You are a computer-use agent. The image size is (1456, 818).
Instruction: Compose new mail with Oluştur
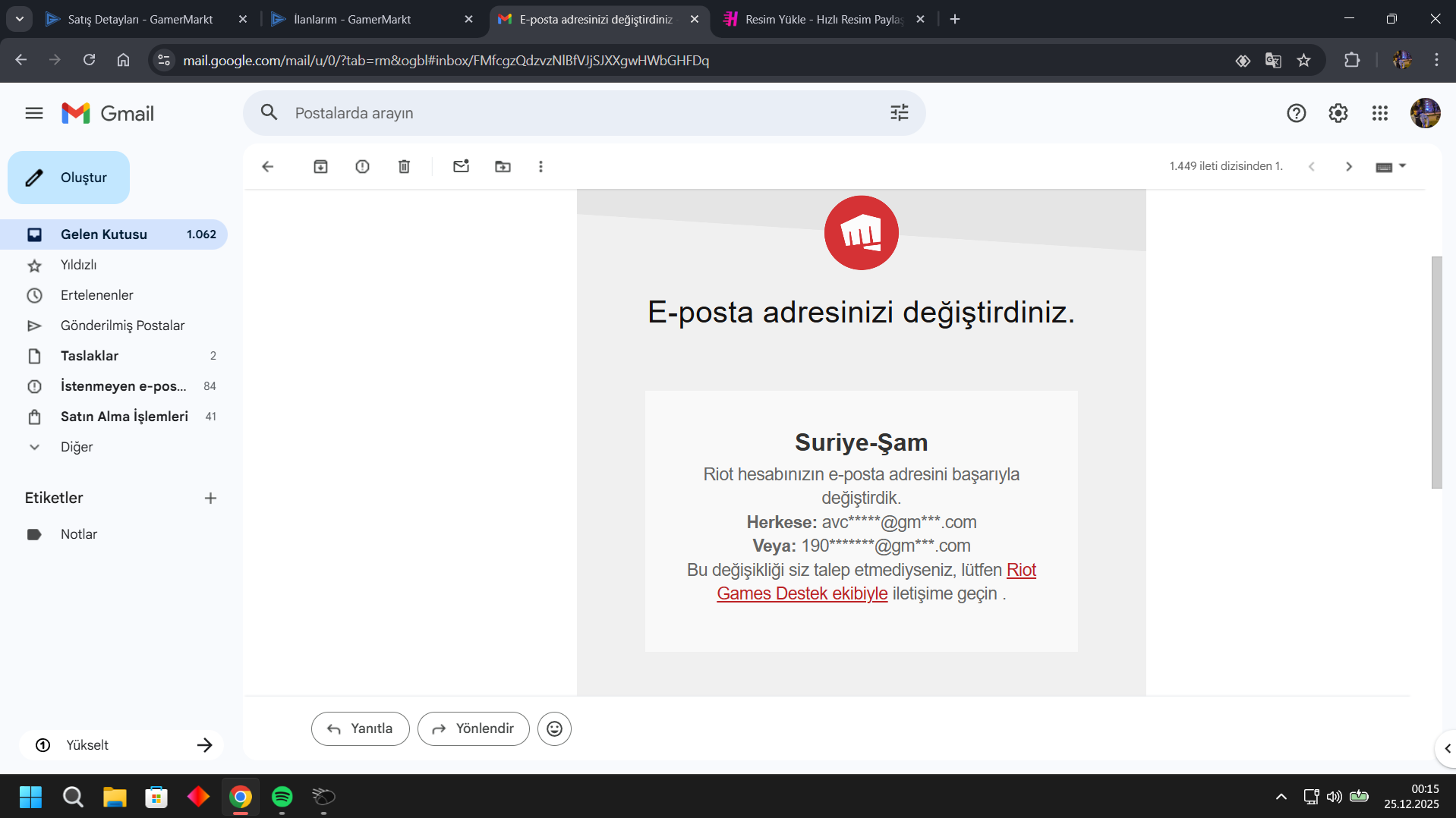(x=69, y=178)
